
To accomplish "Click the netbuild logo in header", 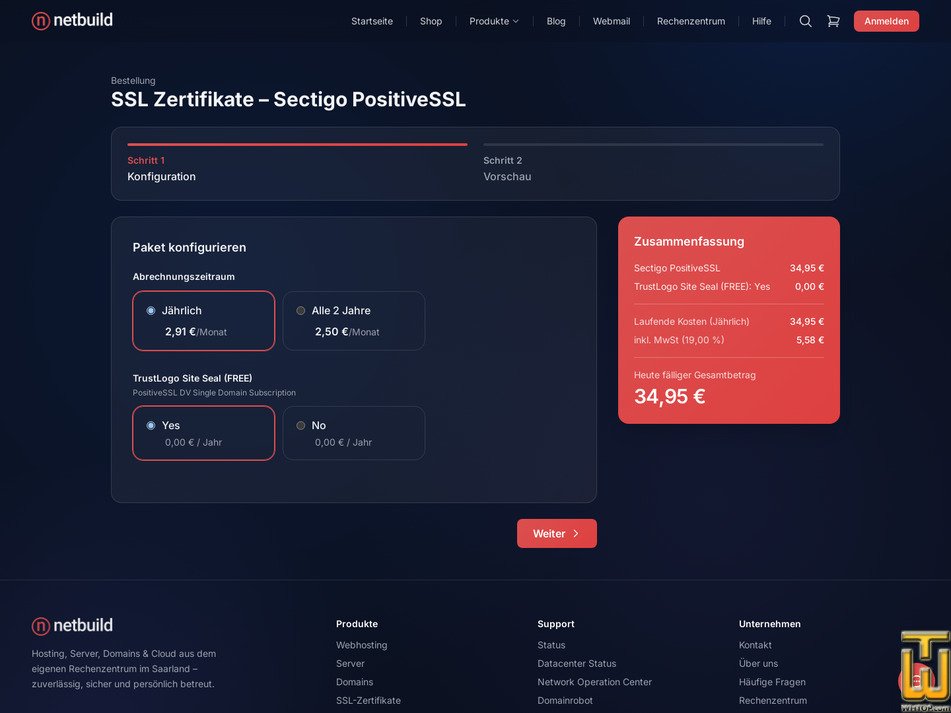I will pos(72,21).
